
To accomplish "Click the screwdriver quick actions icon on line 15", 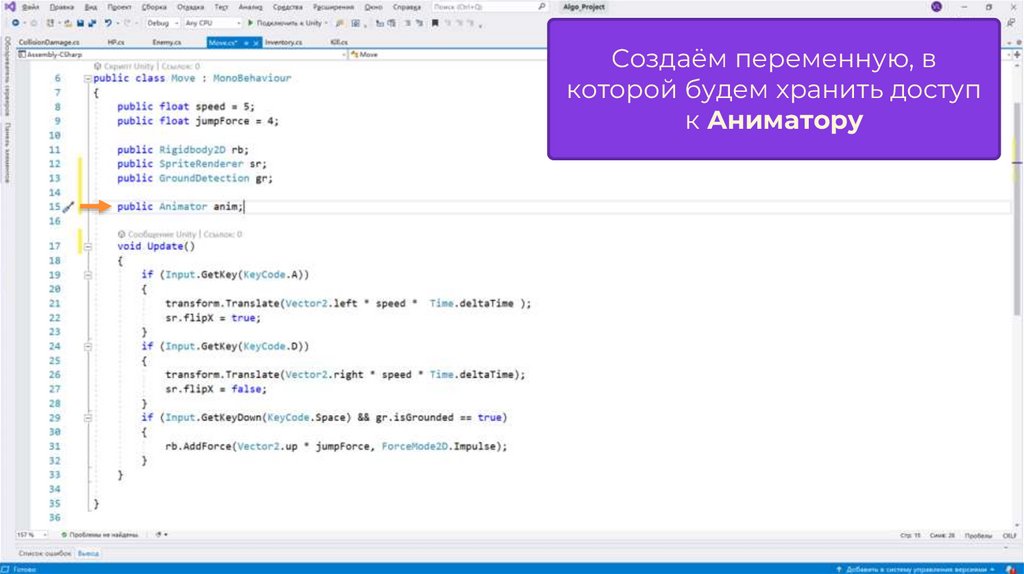I will pos(68,207).
